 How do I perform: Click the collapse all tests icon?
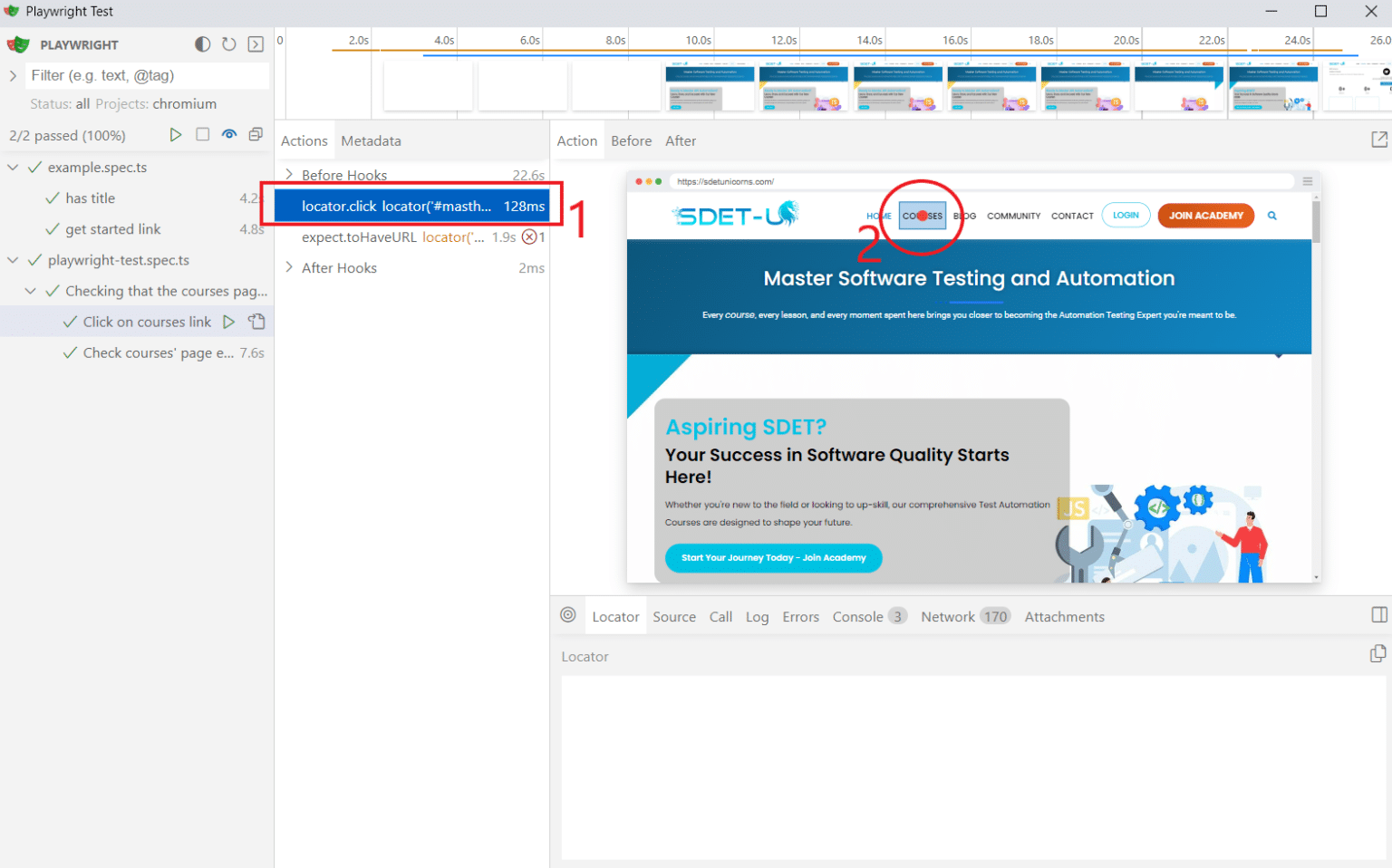pyautogui.click(x=256, y=135)
